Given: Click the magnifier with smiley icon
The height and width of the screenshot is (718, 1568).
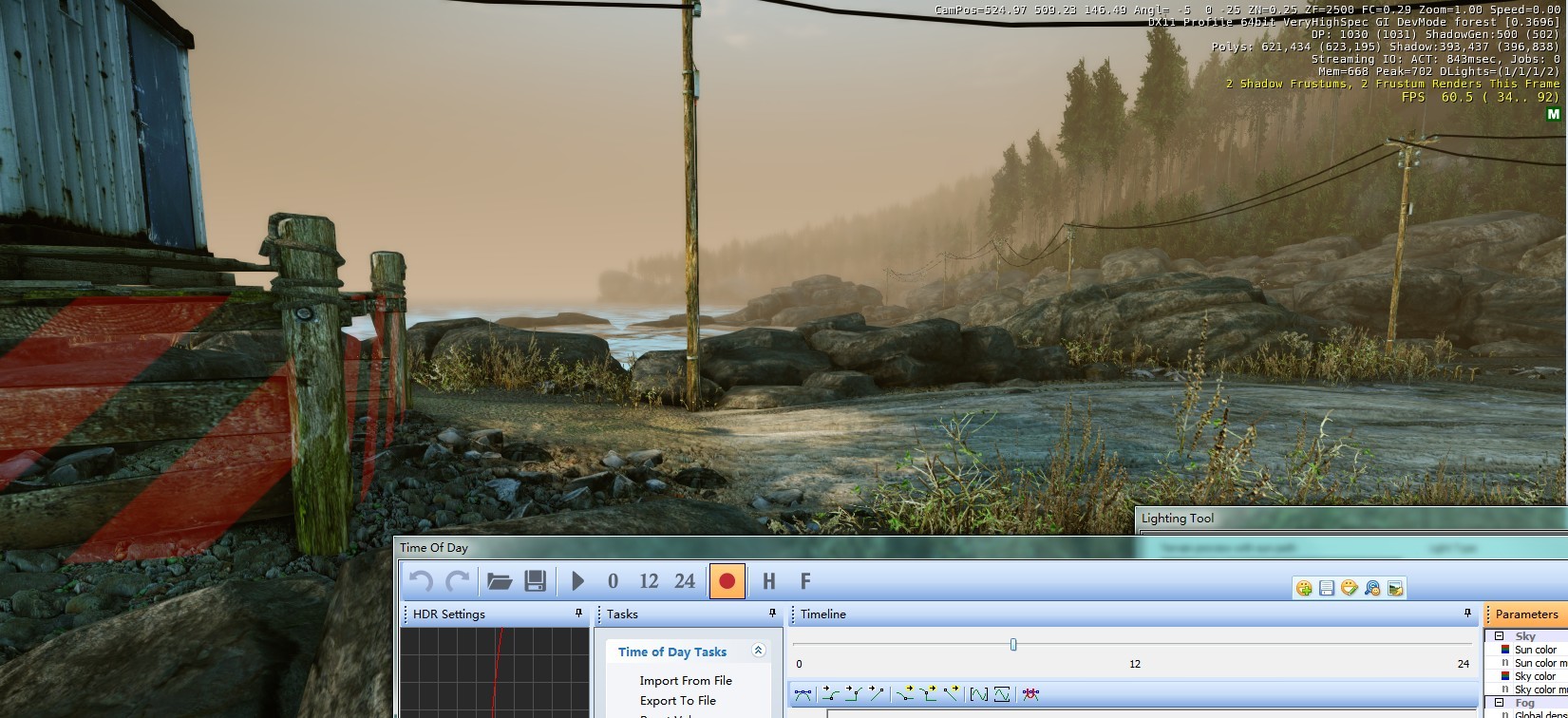Looking at the screenshot, I should (x=1372, y=588).
